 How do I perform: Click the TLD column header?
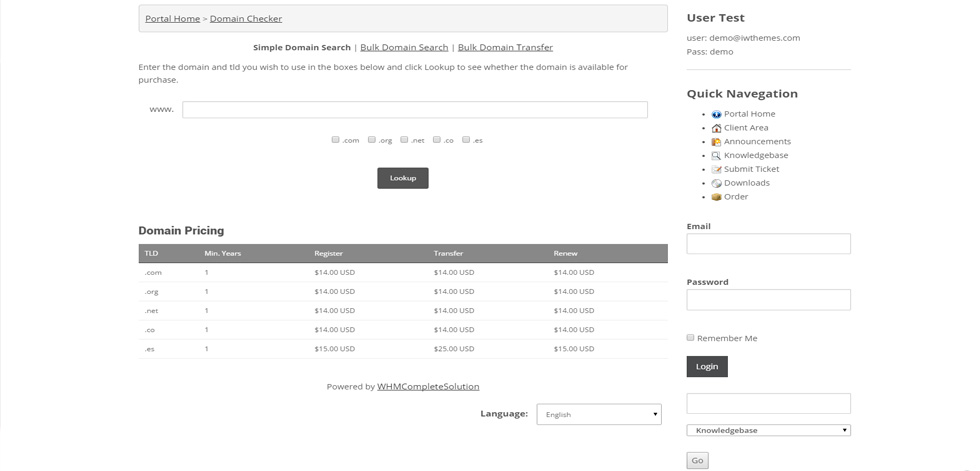(151, 254)
